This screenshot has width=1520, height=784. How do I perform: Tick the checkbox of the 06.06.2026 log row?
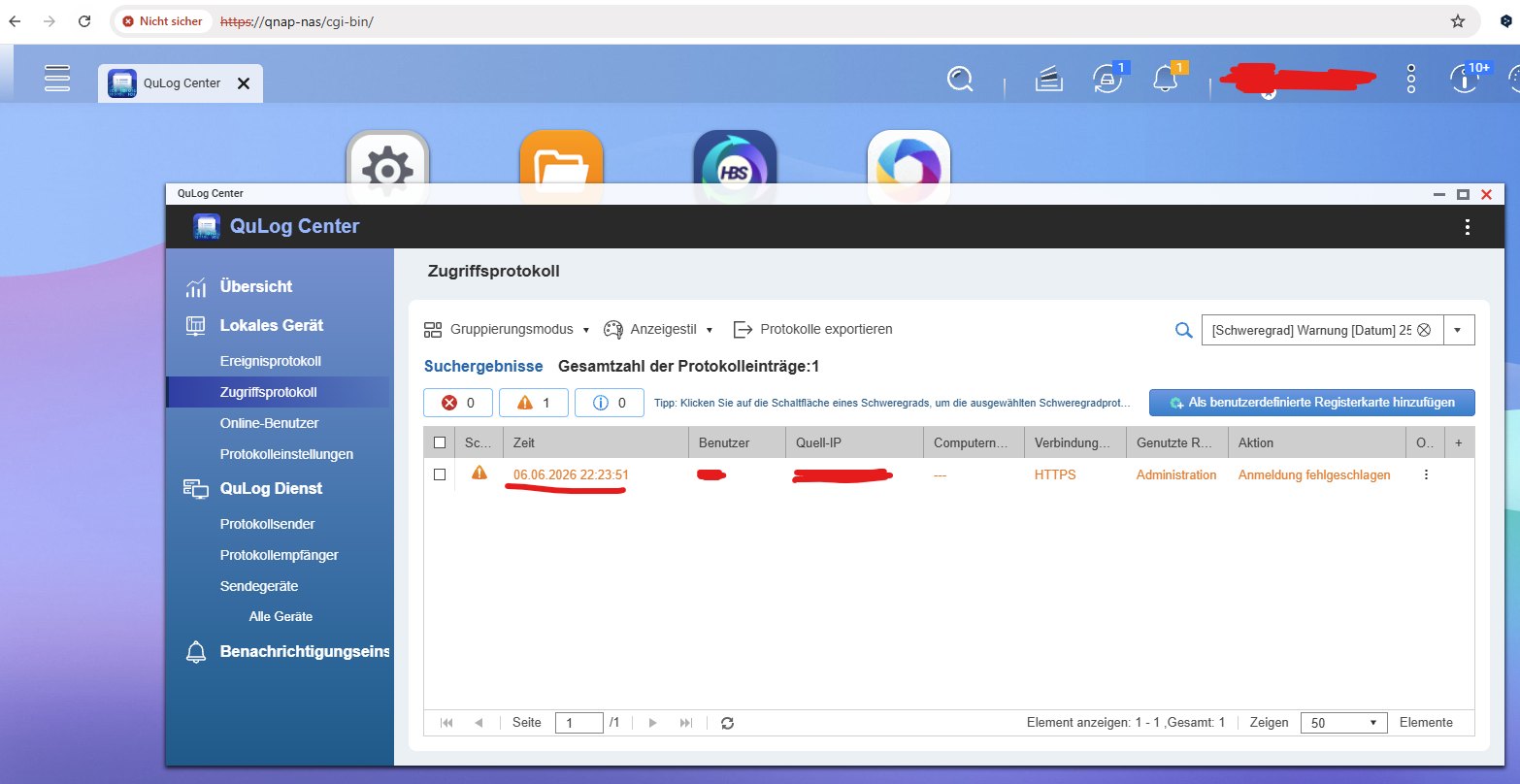click(440, 474)
